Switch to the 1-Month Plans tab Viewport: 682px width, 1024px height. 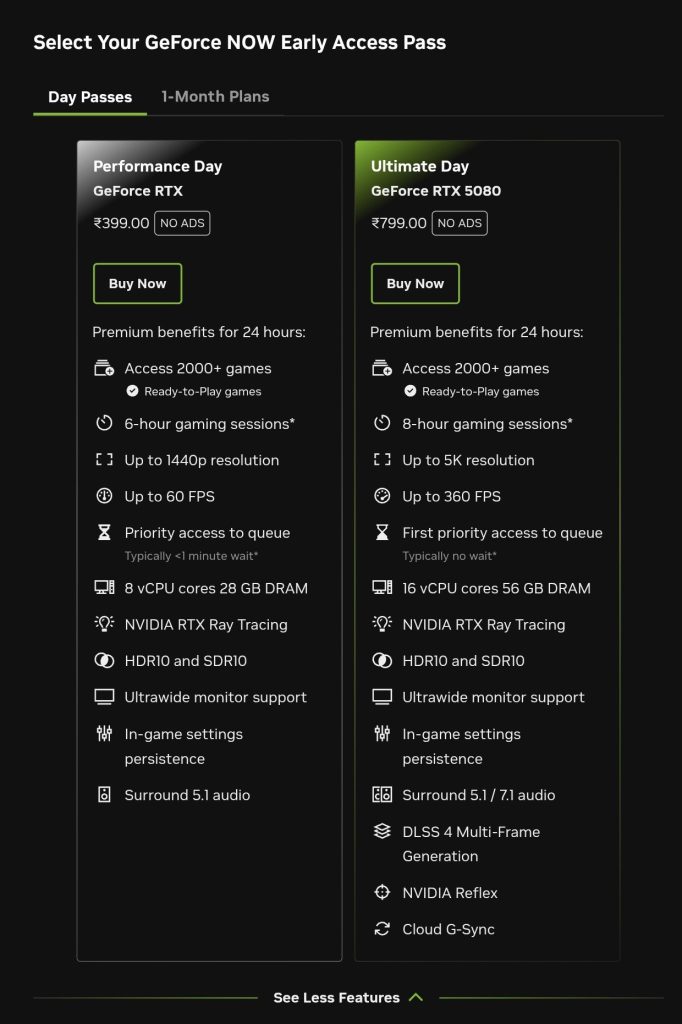coord(215,97)
